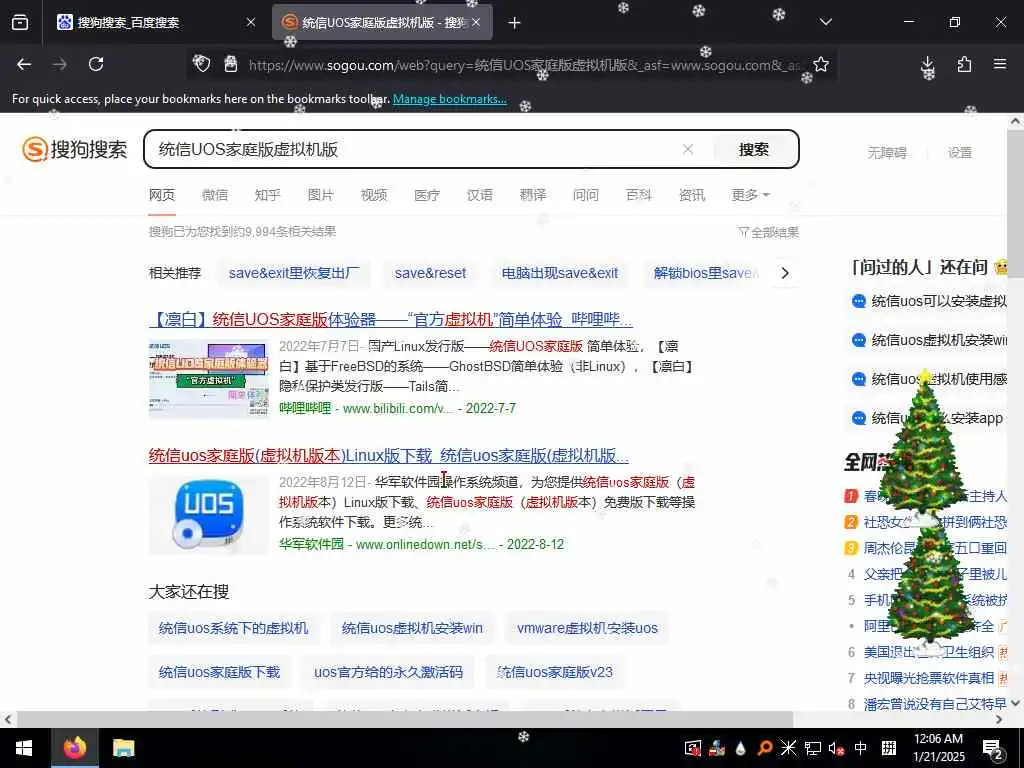Screen dimensions: 1024x768
Task: Open the Windows Start menu
Action: (25, 748)
